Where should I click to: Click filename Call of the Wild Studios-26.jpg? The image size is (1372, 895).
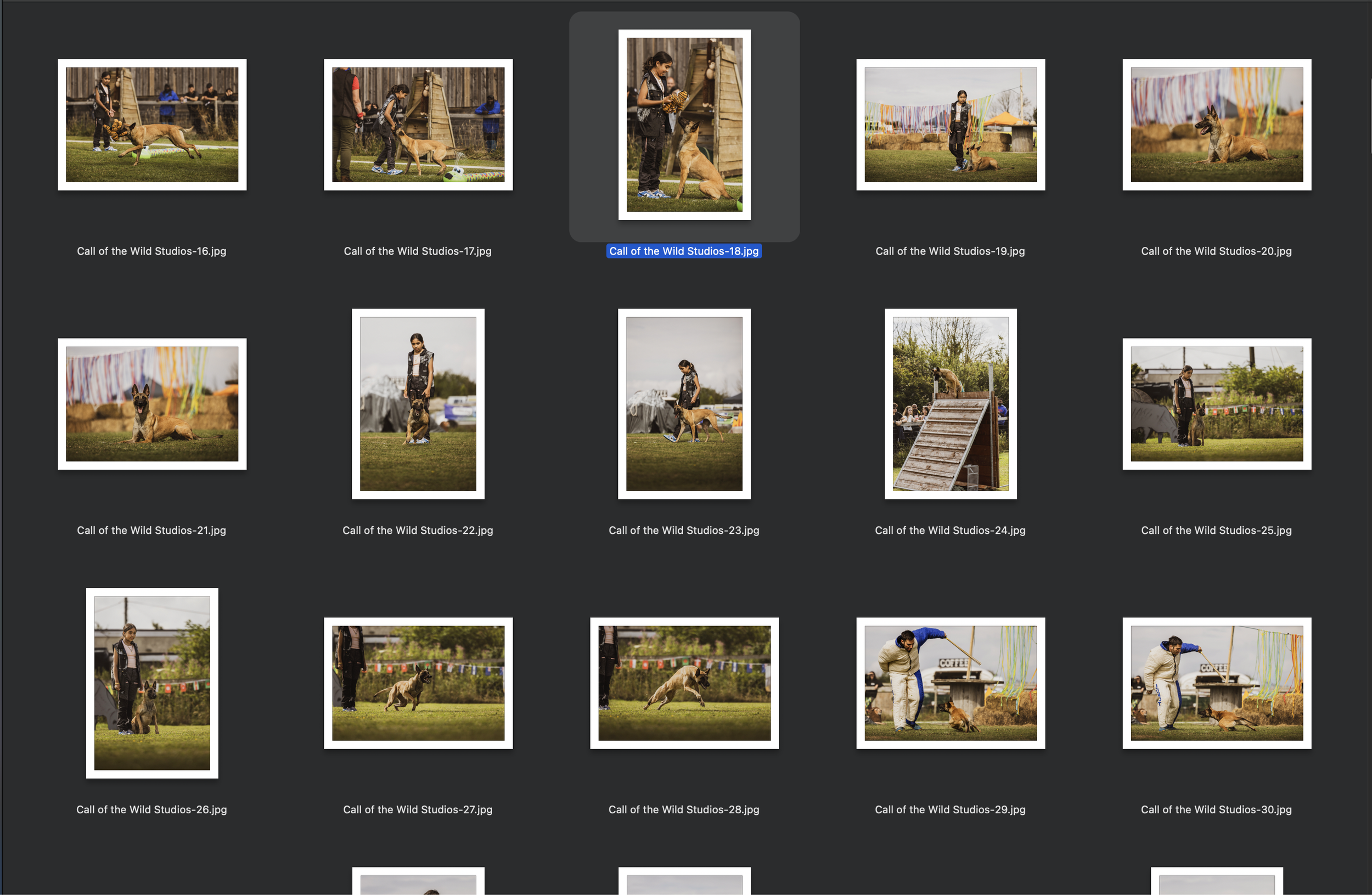click(151, 810)
